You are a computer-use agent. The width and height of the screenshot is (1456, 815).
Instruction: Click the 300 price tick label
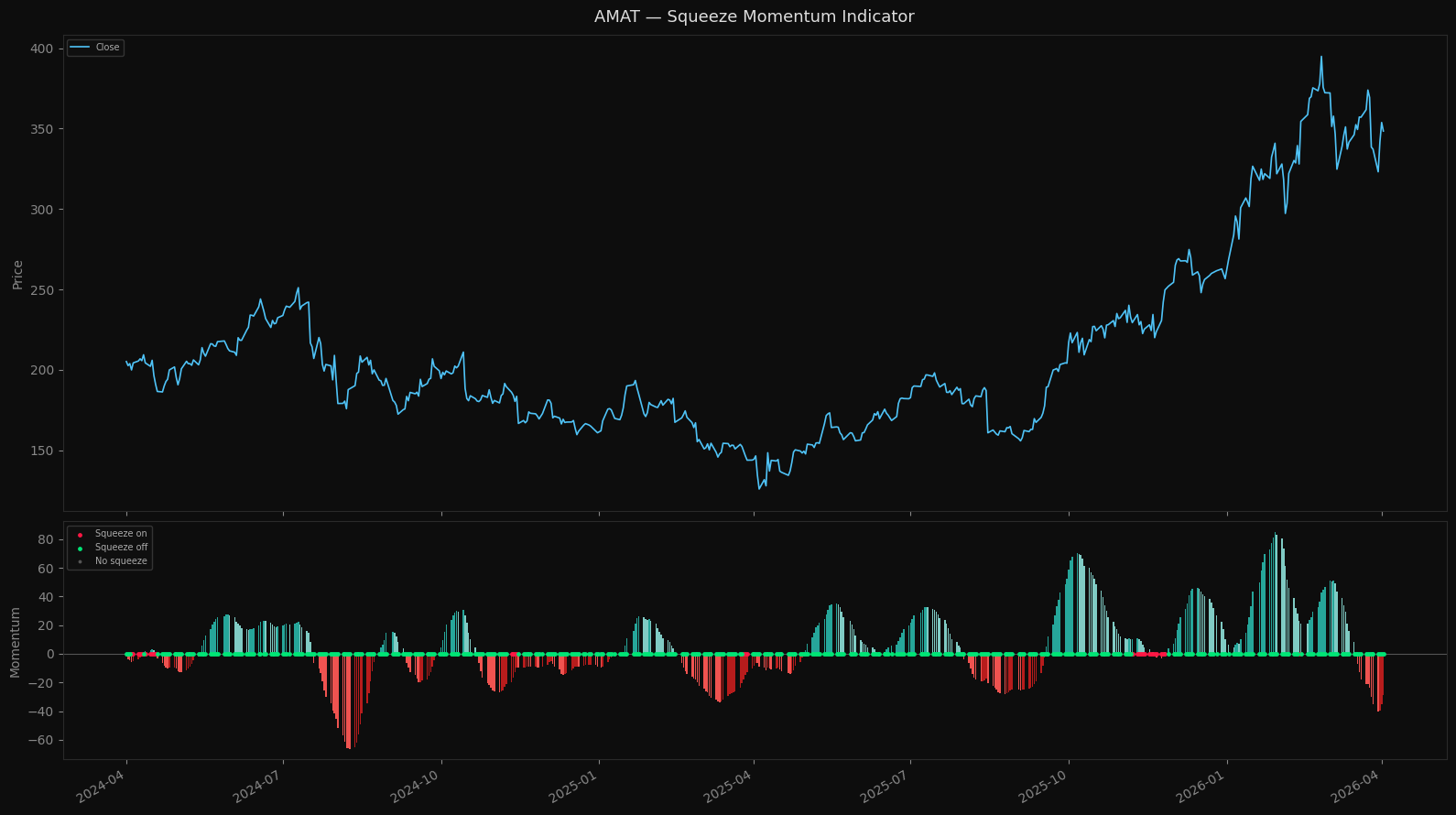(x=42, y=210)
